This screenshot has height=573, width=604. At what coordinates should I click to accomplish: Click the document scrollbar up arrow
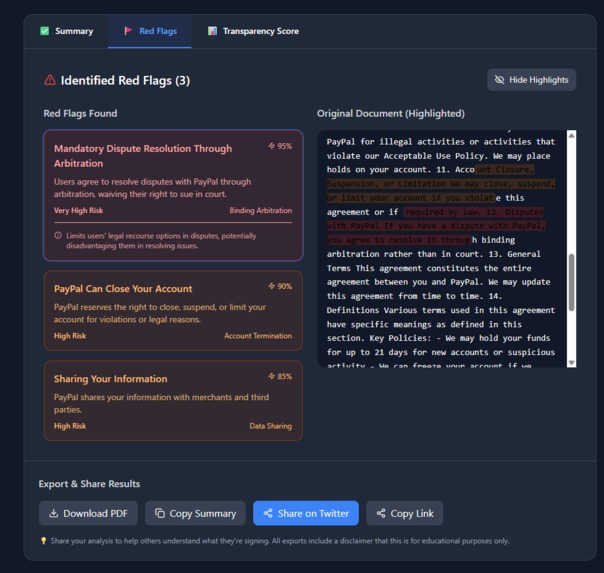[572, 136]
